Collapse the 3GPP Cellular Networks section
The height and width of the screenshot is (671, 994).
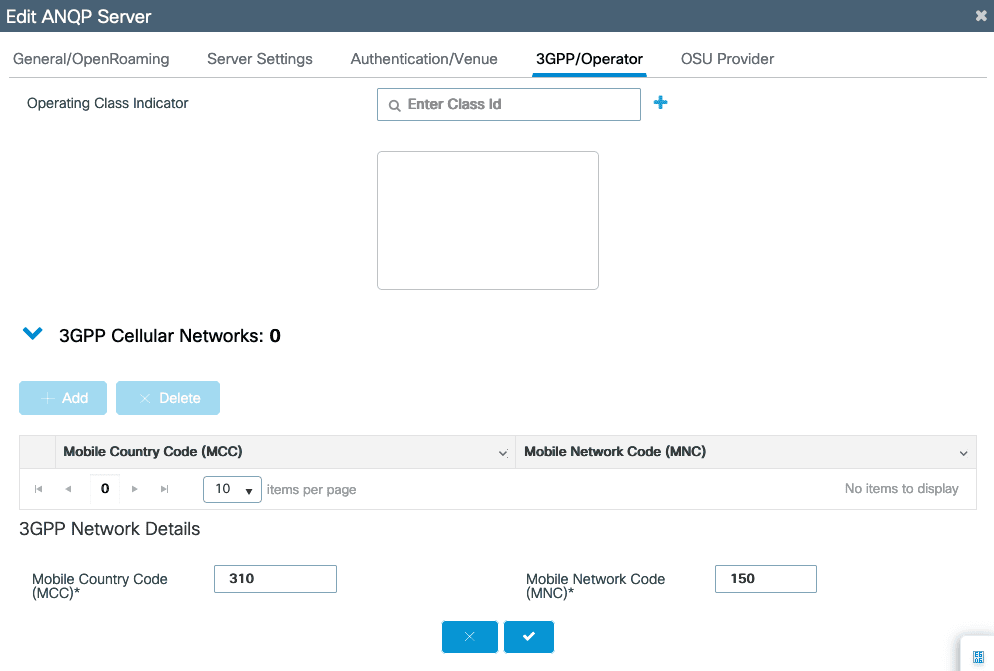(x=33, y=335)
